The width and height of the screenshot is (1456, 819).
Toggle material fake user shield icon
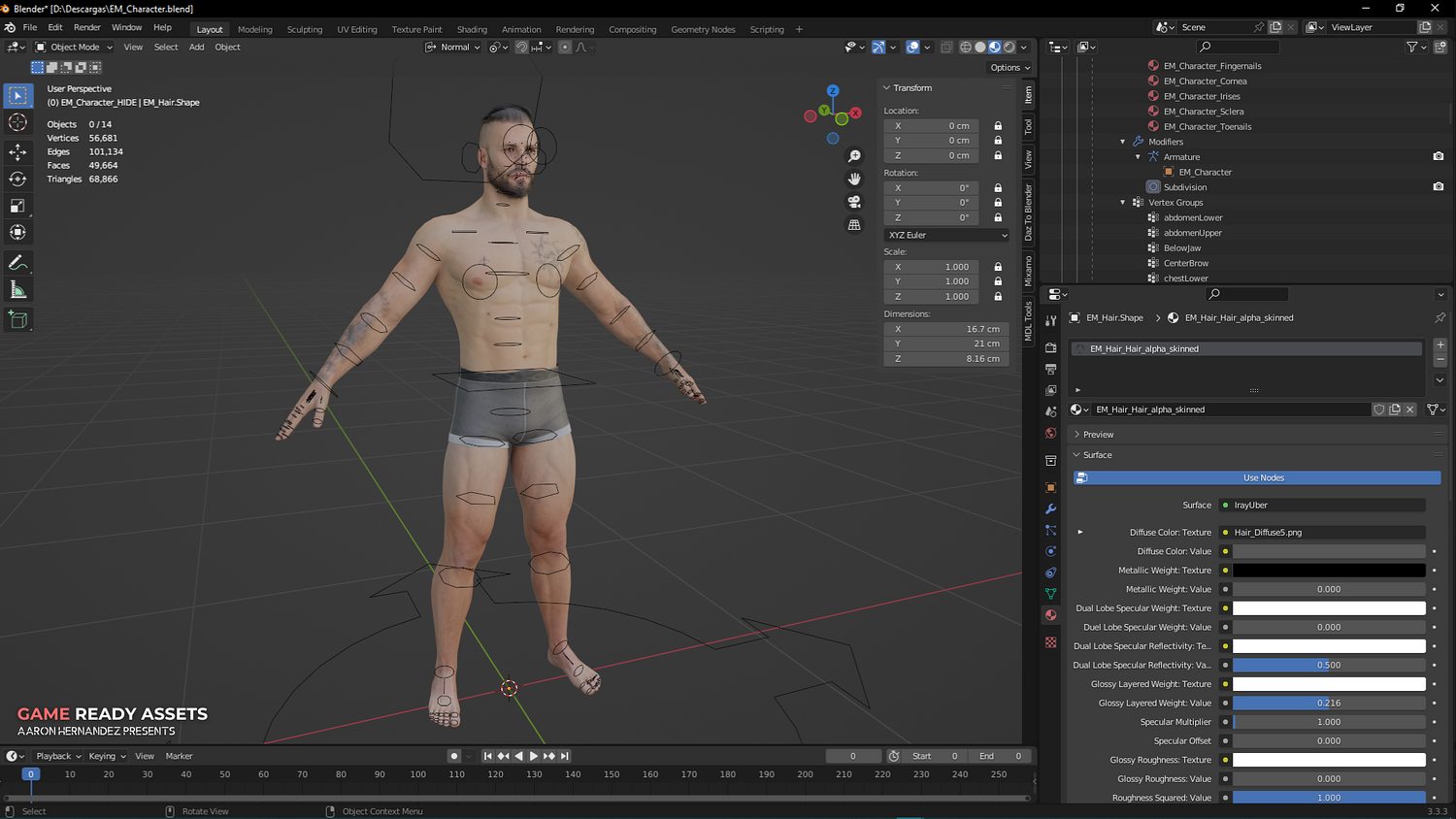[1379, 409]
